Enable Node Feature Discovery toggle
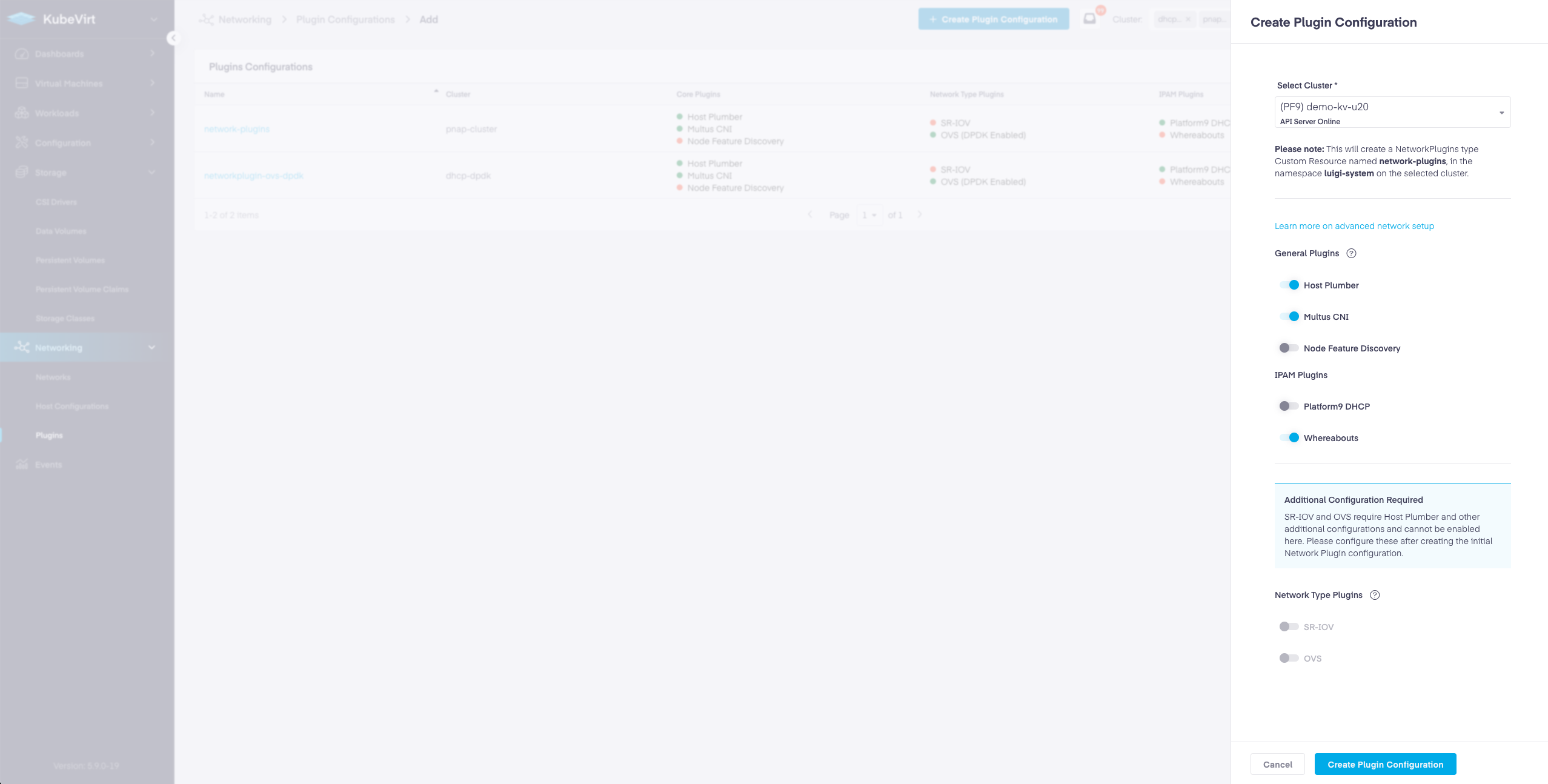Viewport: 1548px width, 784px height. point(1289,348)
